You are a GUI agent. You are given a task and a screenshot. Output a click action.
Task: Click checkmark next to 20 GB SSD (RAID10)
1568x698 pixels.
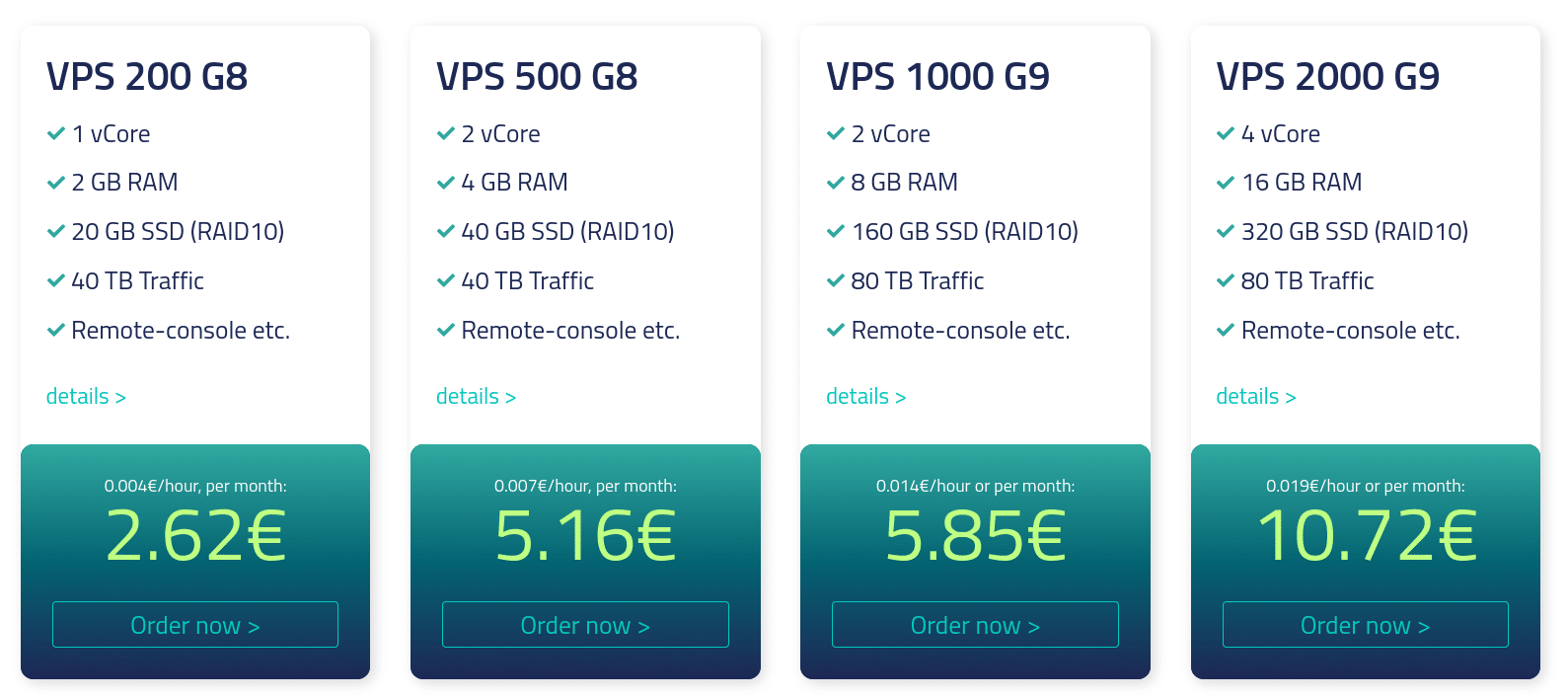(x=56, y=231)
